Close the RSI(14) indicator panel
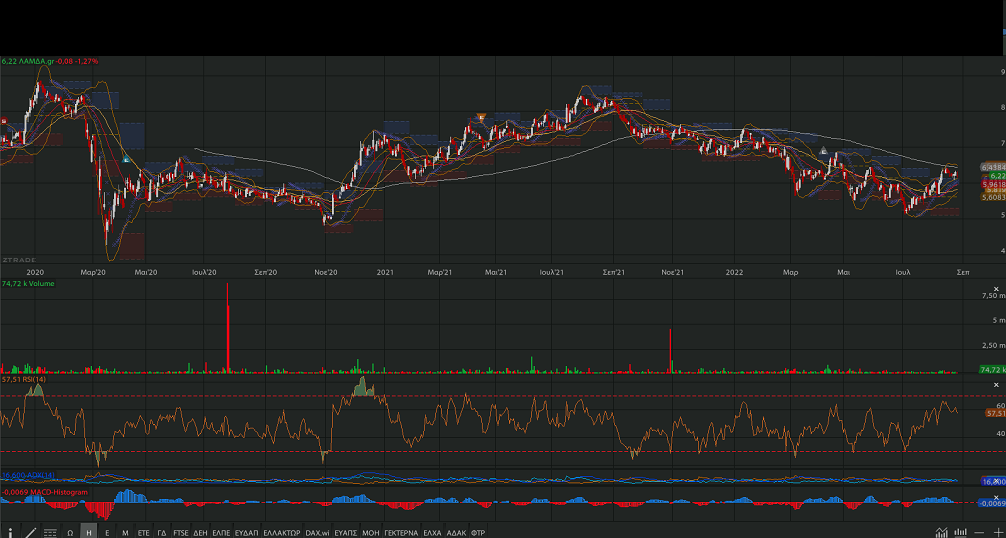1006x538 pixels. point(996,385)
